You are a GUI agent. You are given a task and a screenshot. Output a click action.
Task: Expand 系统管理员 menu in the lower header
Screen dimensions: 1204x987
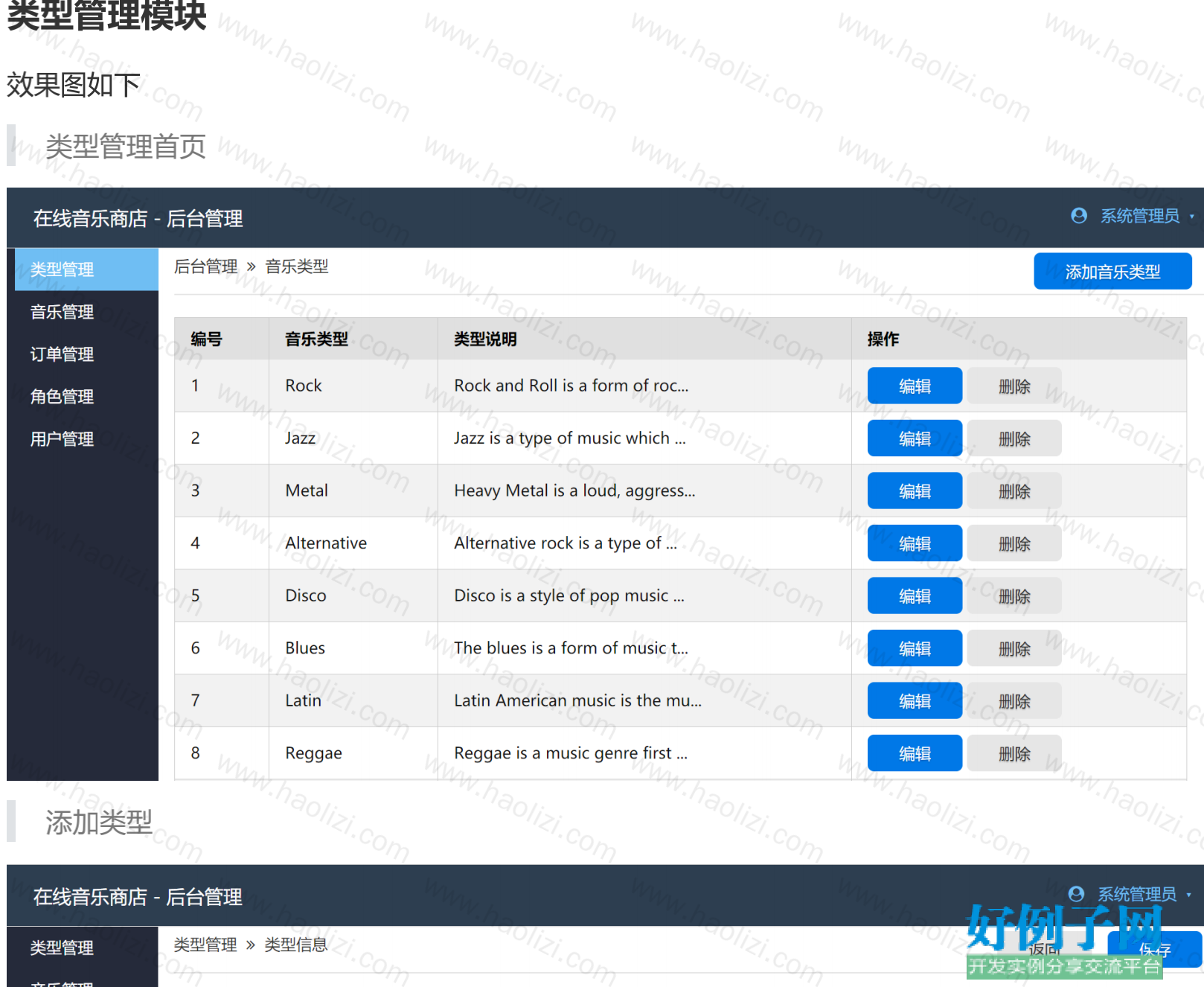pyautogui.click(x=1144, y=894)
